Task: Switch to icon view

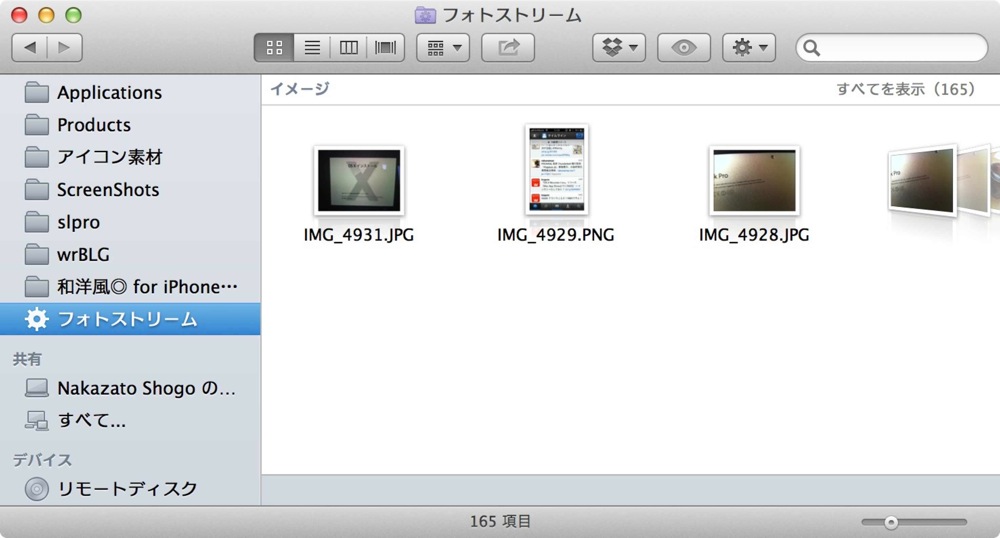Action: pyautogui.click(x=274, y=48)
